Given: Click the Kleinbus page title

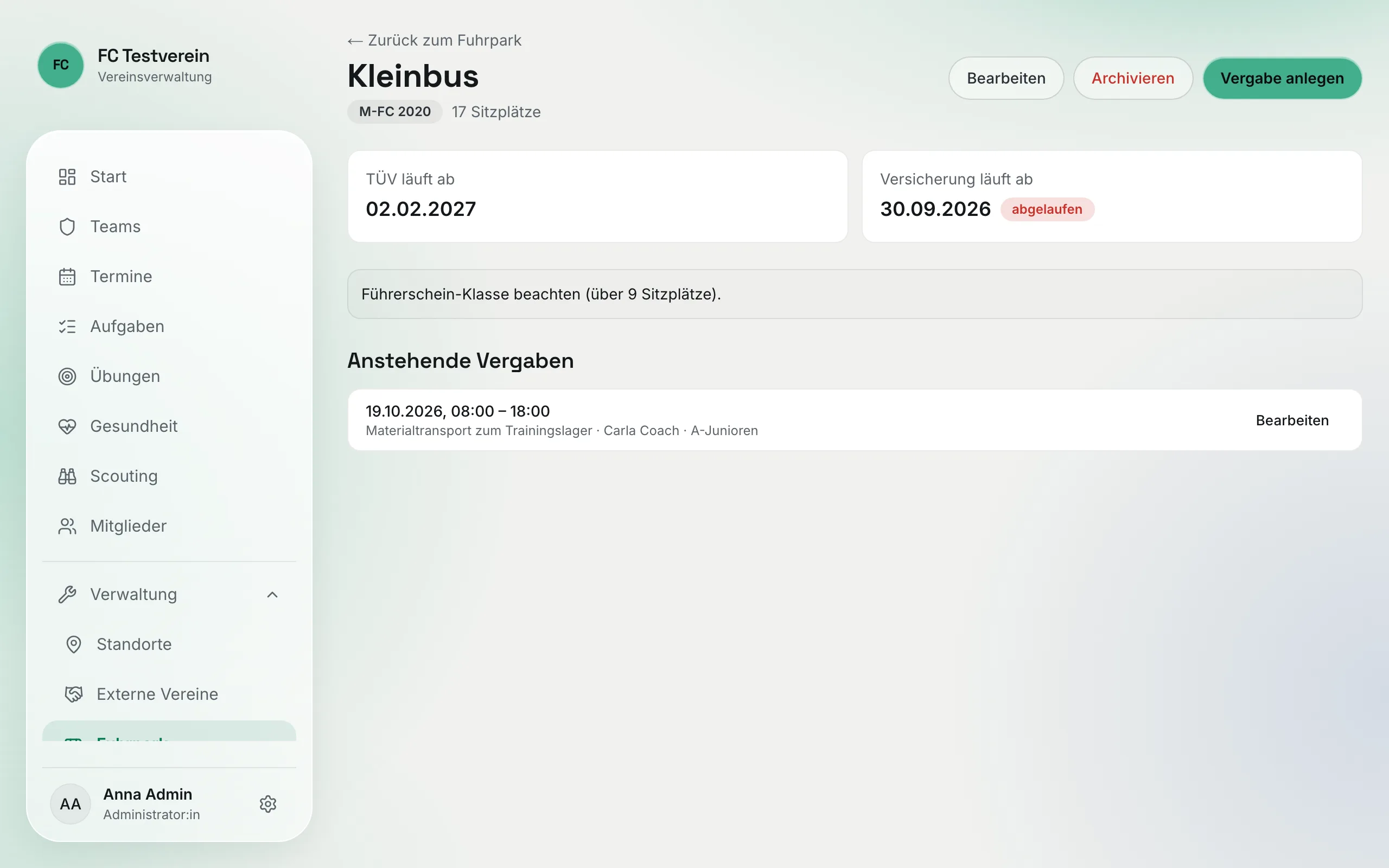Looking at the screenshot, I should tap(413, 76).
